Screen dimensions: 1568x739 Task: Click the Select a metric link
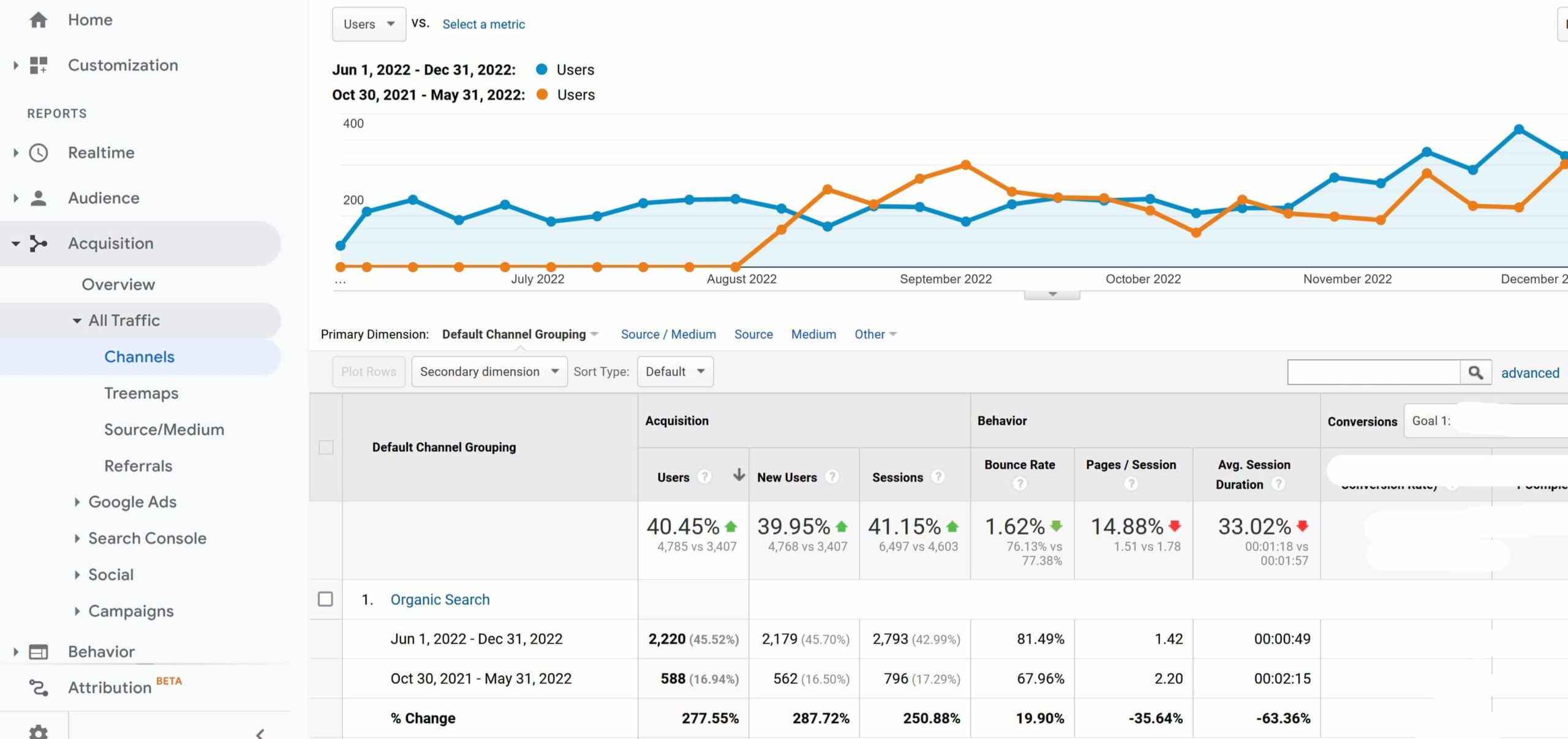coord(483,24)
